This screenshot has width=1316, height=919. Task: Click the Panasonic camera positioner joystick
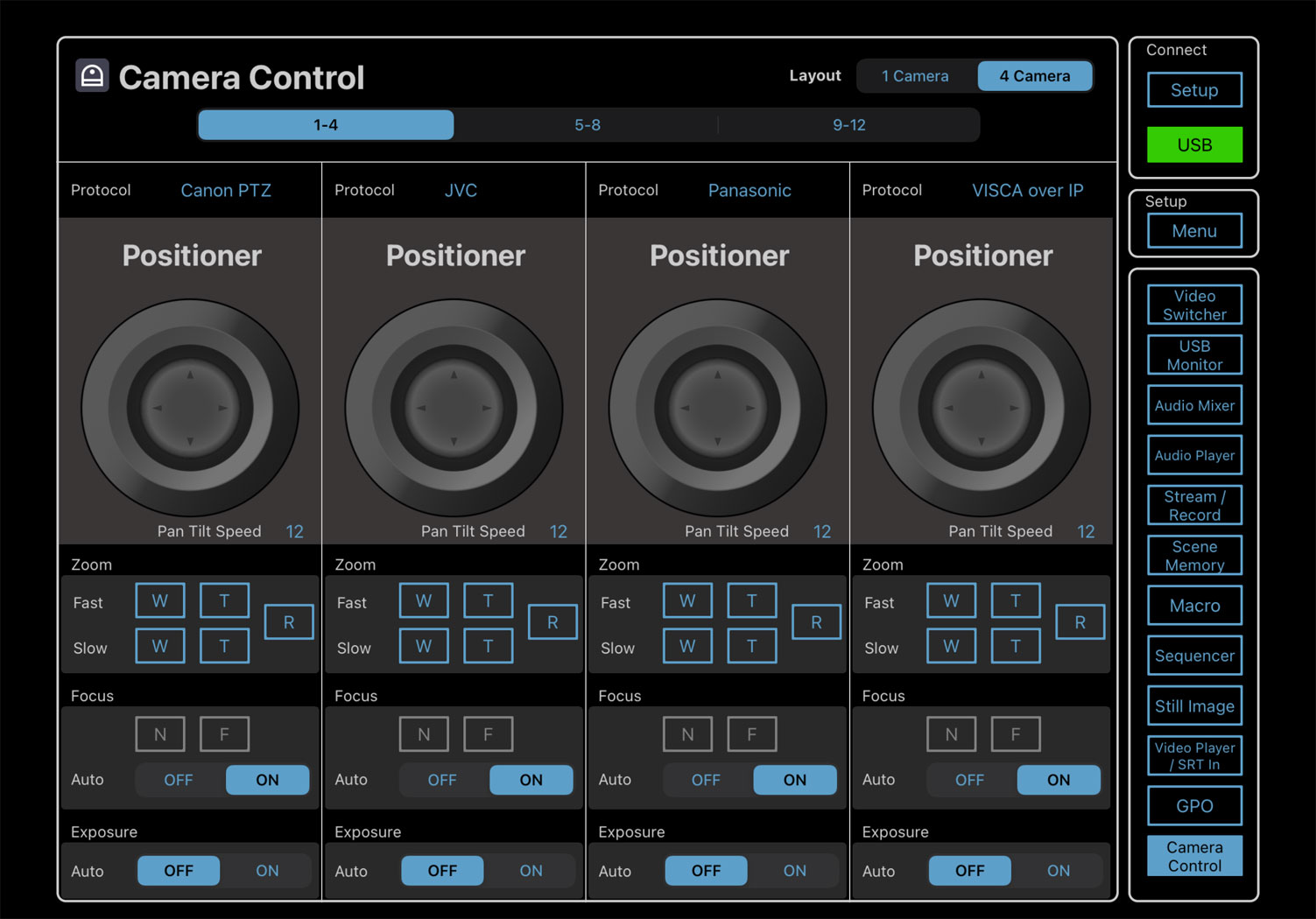(717, 408)
